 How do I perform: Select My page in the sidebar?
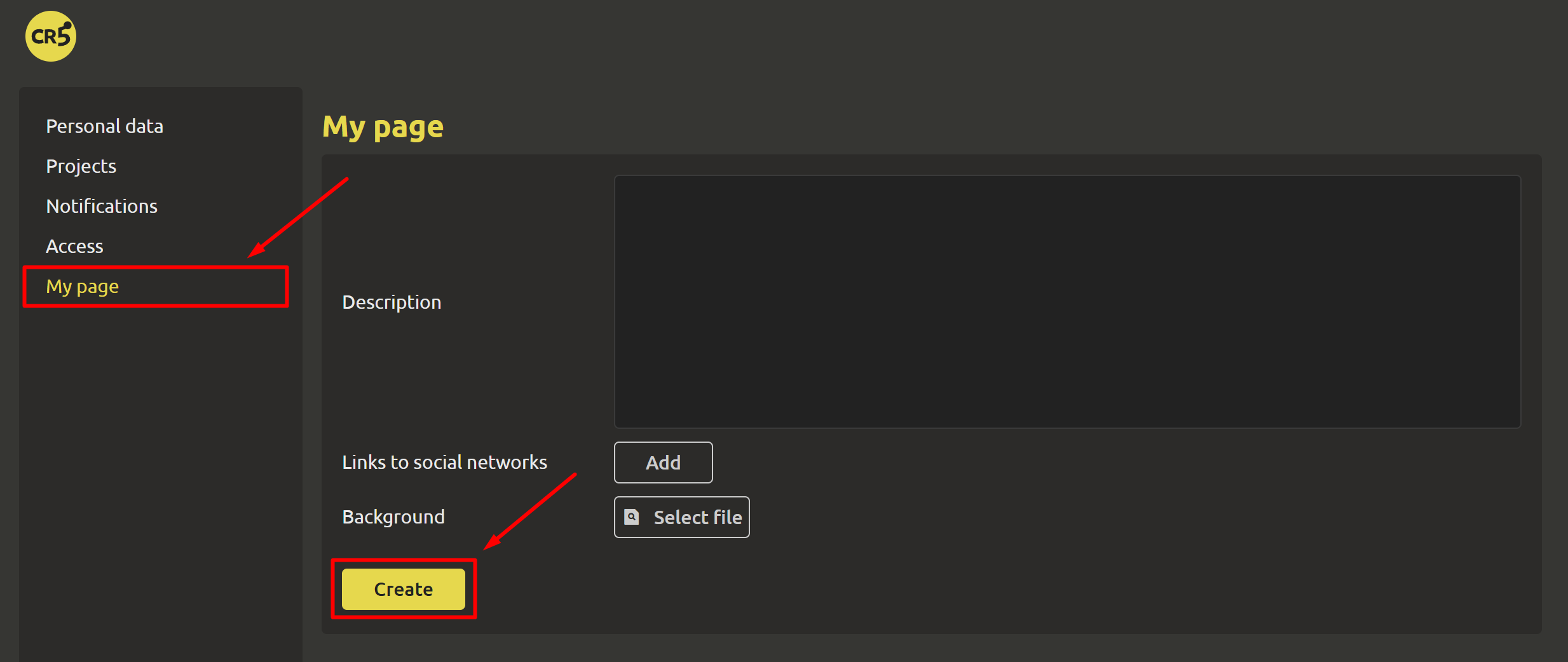(83, 287)
